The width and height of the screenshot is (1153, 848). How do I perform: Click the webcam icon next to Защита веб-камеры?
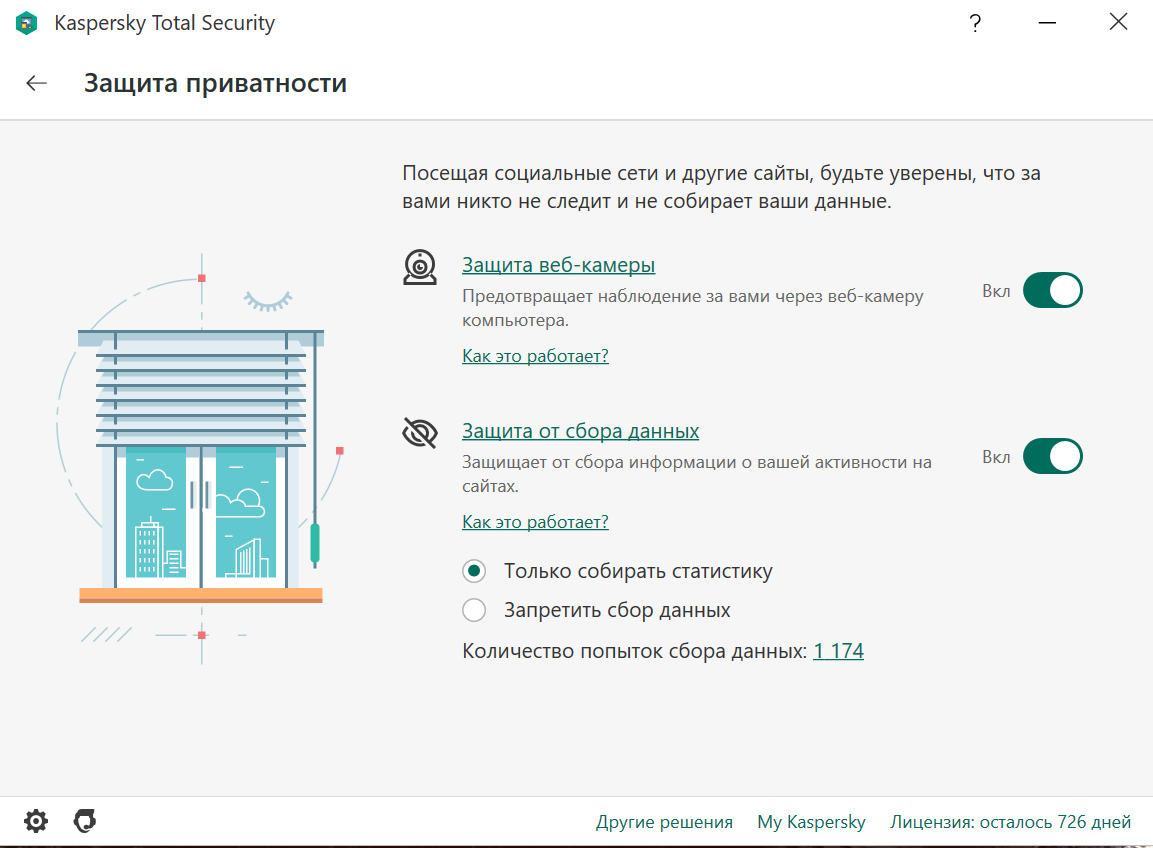420,267
